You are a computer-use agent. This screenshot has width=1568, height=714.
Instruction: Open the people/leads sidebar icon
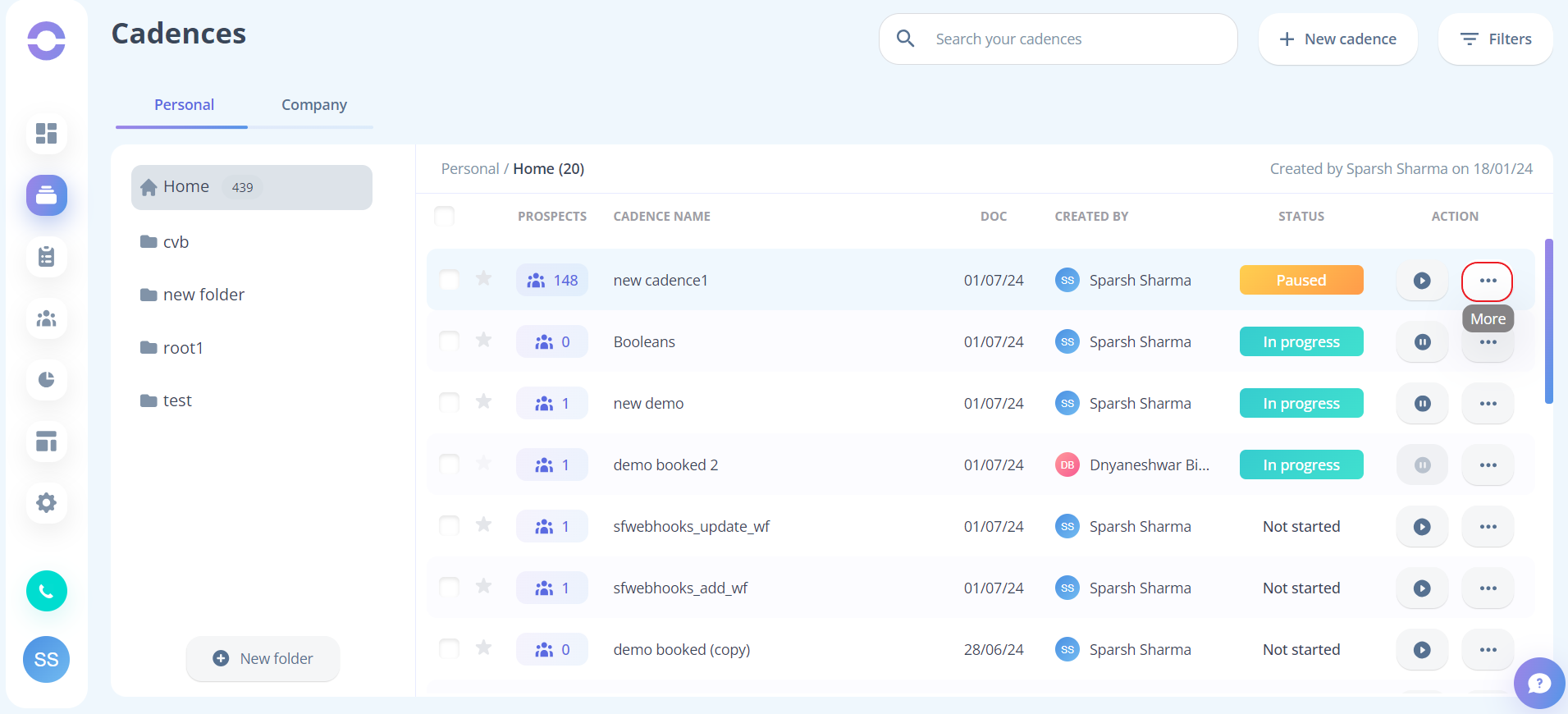point(47,318)
